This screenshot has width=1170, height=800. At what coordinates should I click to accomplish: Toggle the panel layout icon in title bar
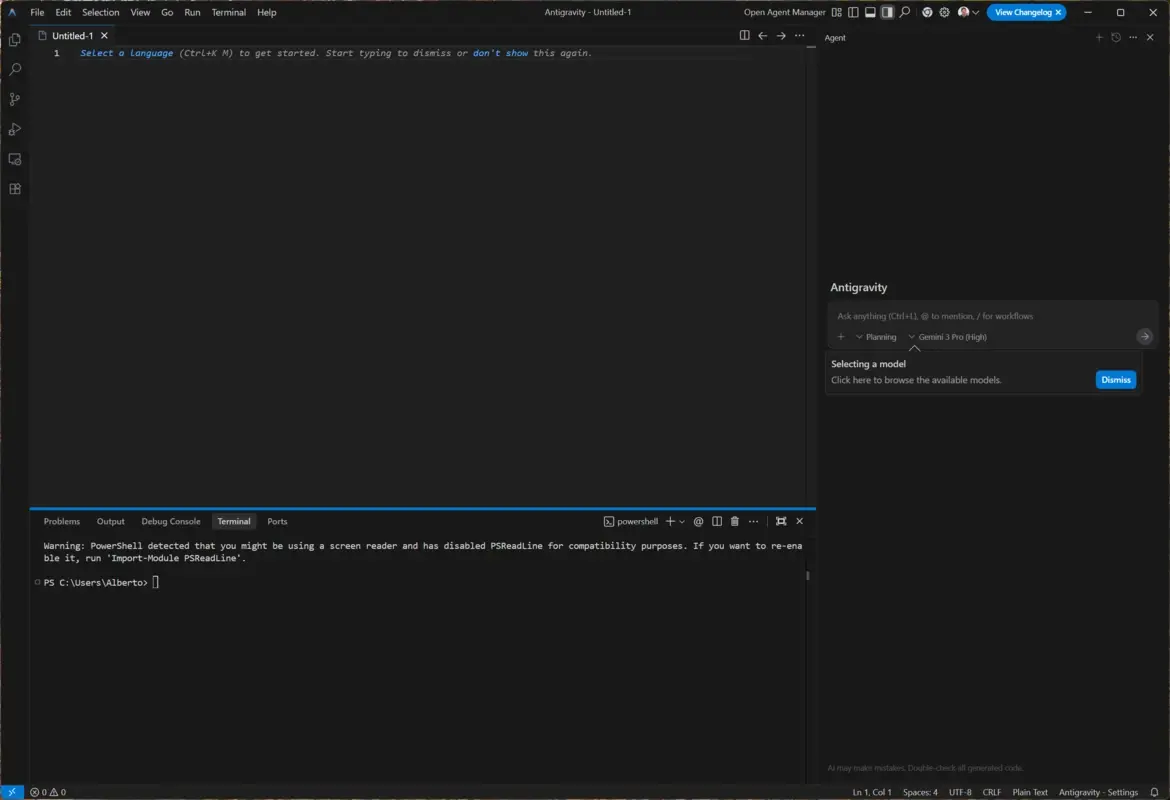pos(870,12)
